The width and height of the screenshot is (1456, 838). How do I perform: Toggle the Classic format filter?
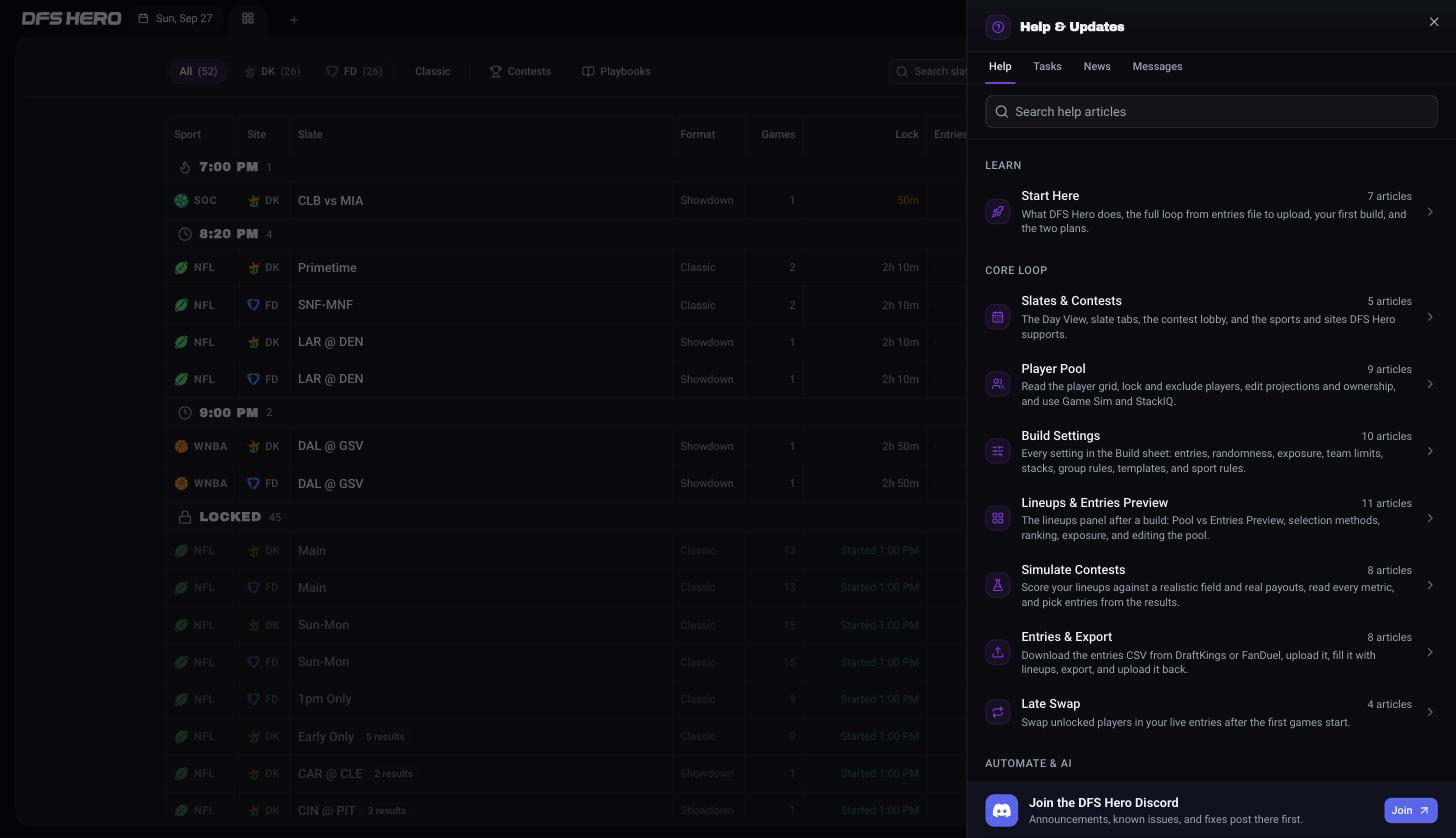[433, 71]
